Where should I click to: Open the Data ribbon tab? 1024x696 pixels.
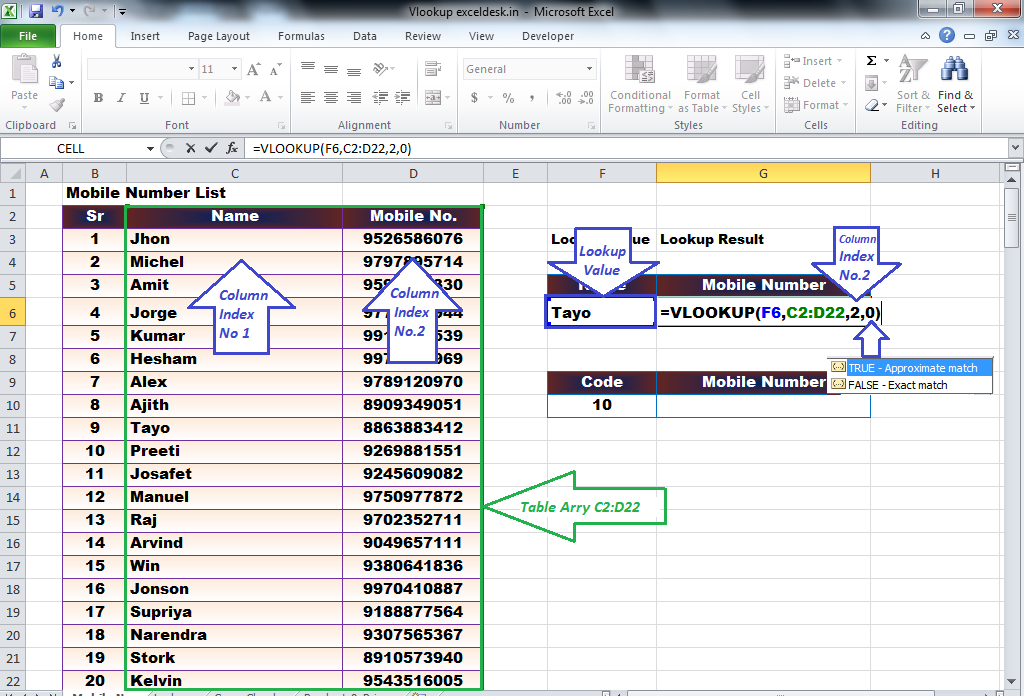click(x=364, y=36)
